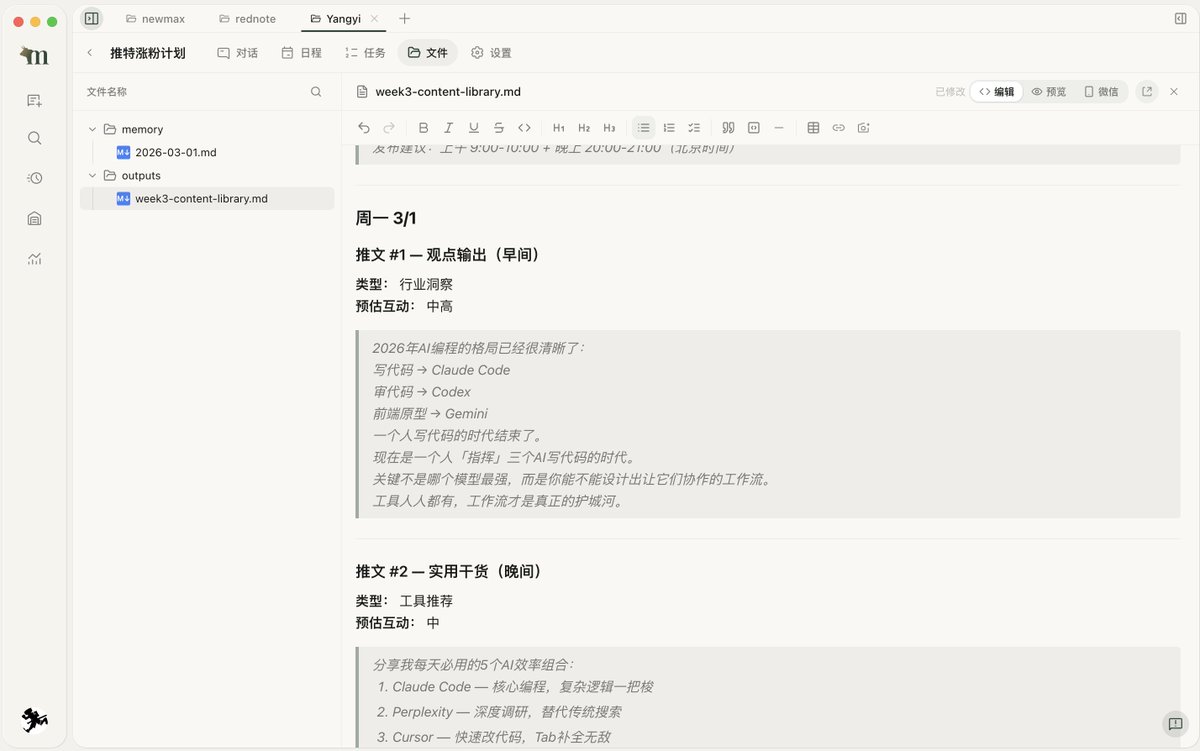1200x751 pixels.
Task: Apply Heading 3 style
Action: [609, 128]
